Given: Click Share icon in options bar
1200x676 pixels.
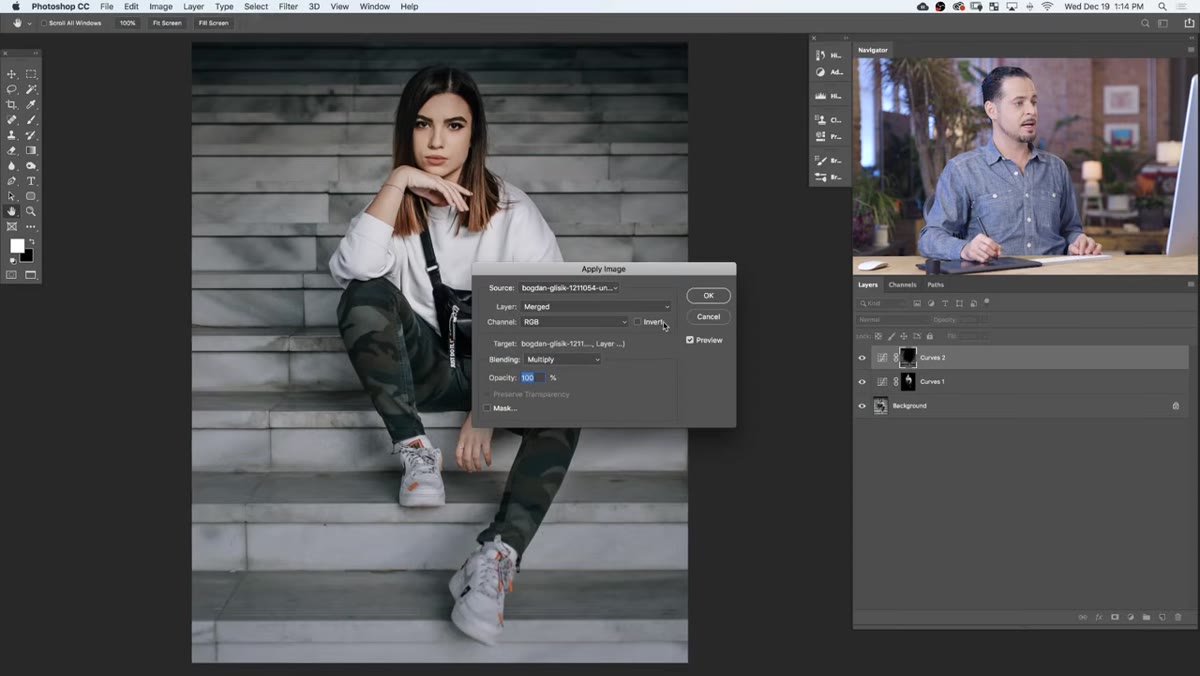Looking at the screenshot, I should pyautogui.click(x=1189, y=23).
